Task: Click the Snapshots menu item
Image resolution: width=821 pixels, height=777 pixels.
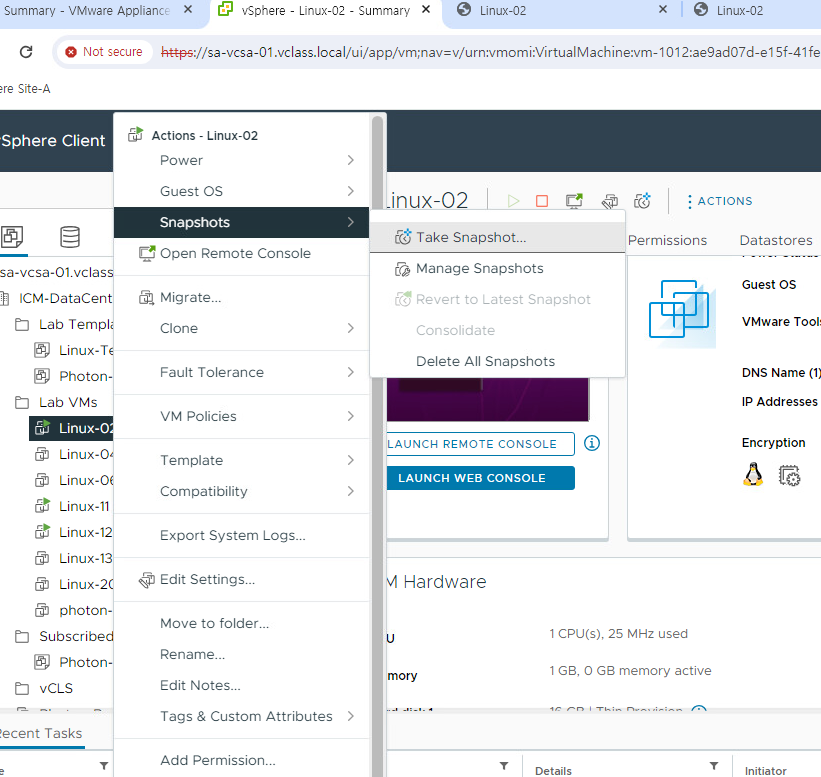Action: [241, 223]
